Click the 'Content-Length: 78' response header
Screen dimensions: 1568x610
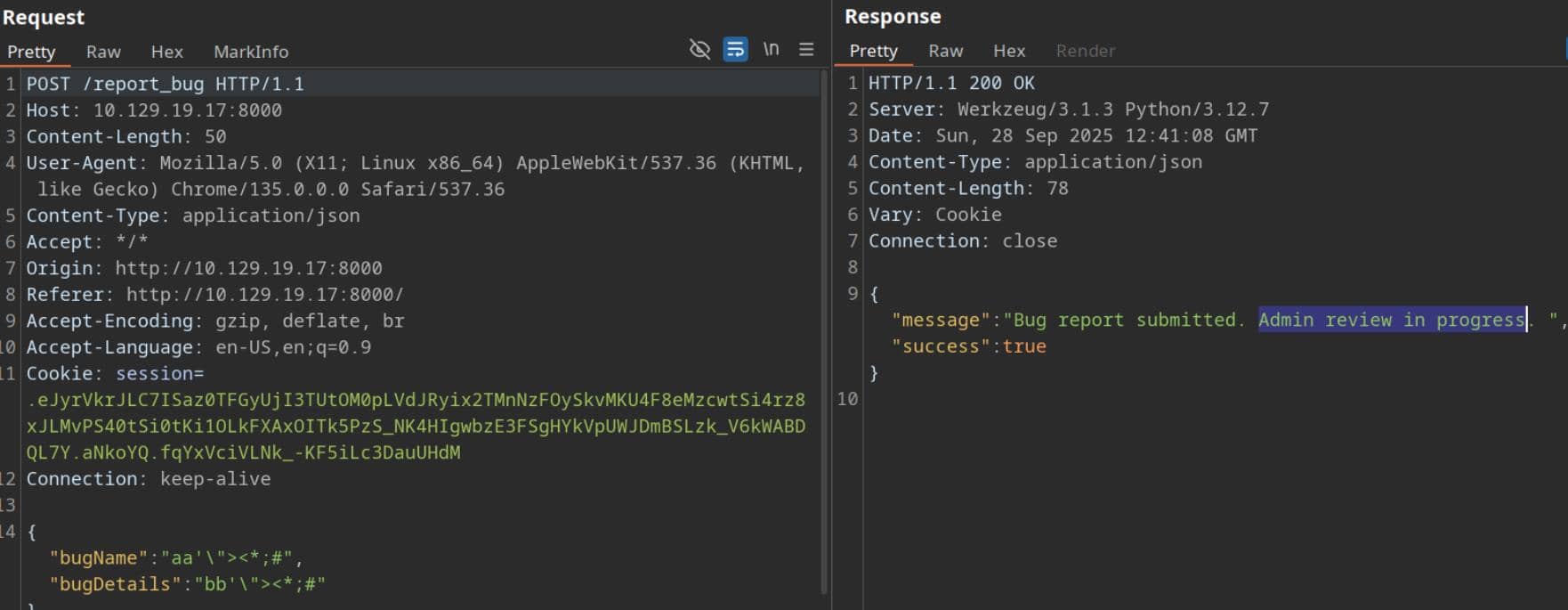[968, 188]
